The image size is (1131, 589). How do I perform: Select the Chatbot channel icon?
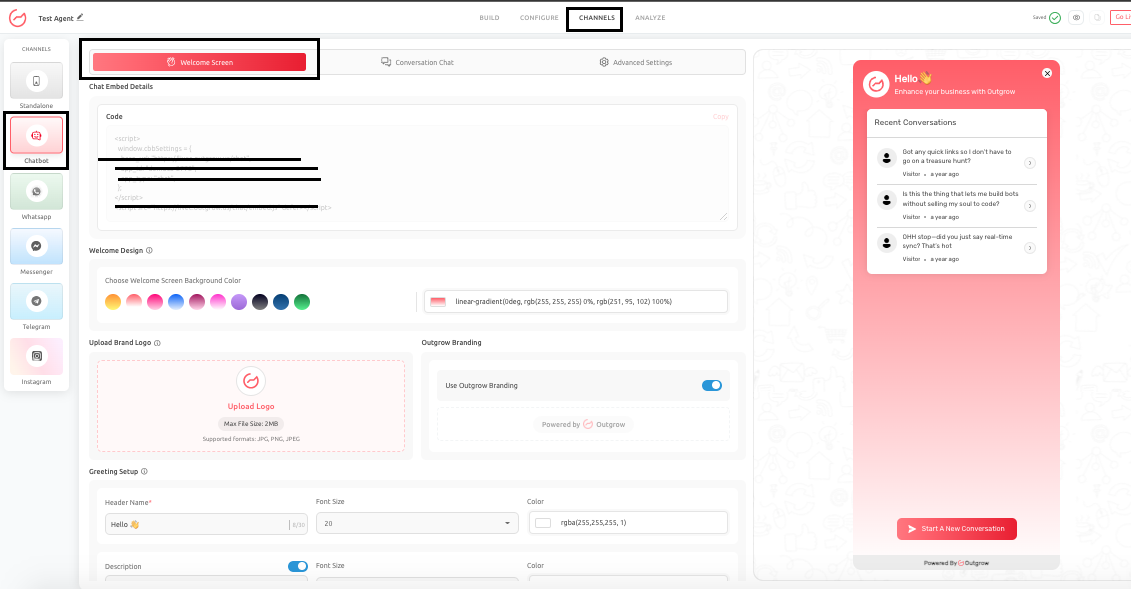pos(36,136)
